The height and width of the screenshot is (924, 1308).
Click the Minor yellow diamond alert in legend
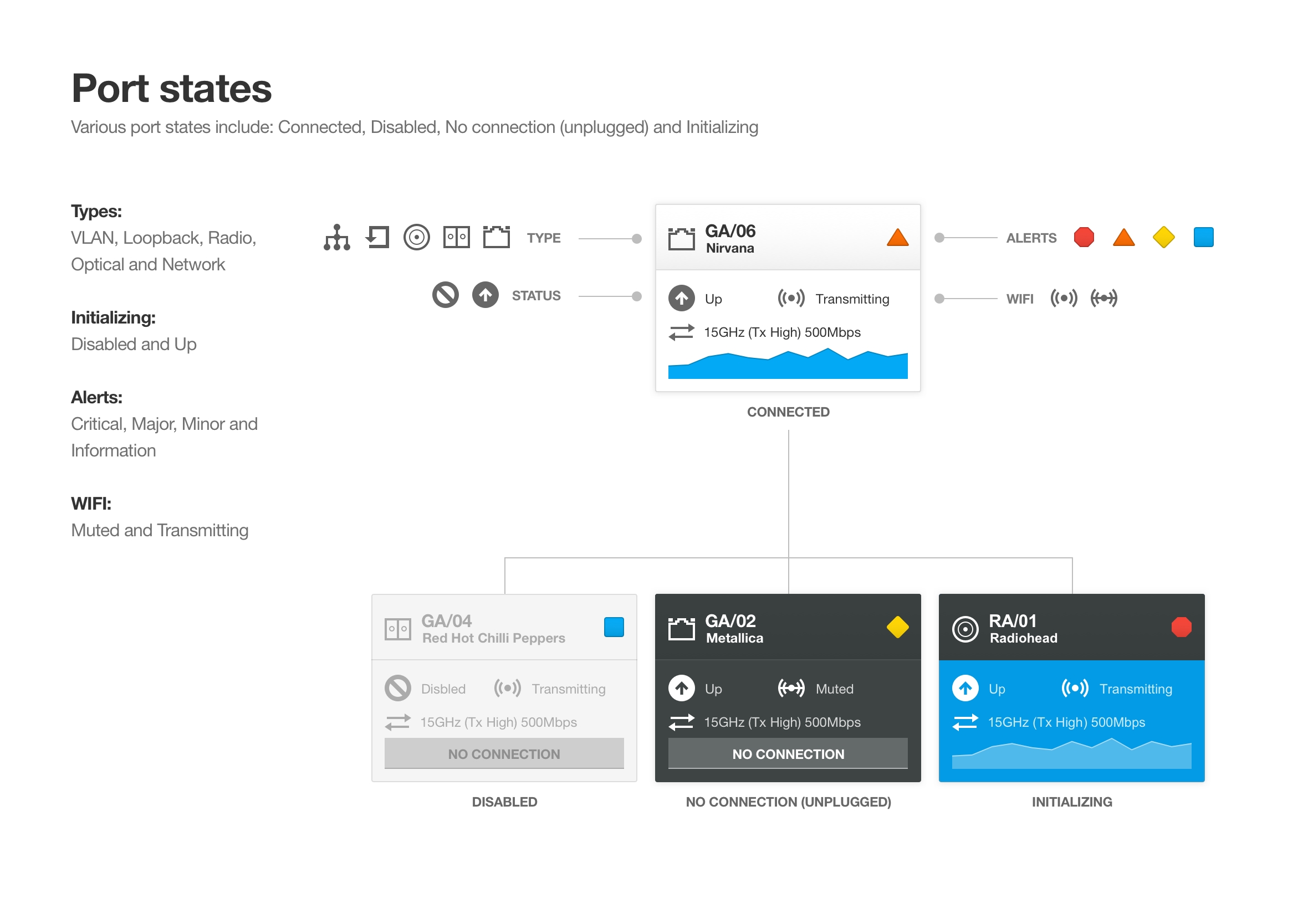coord(1163,238)
